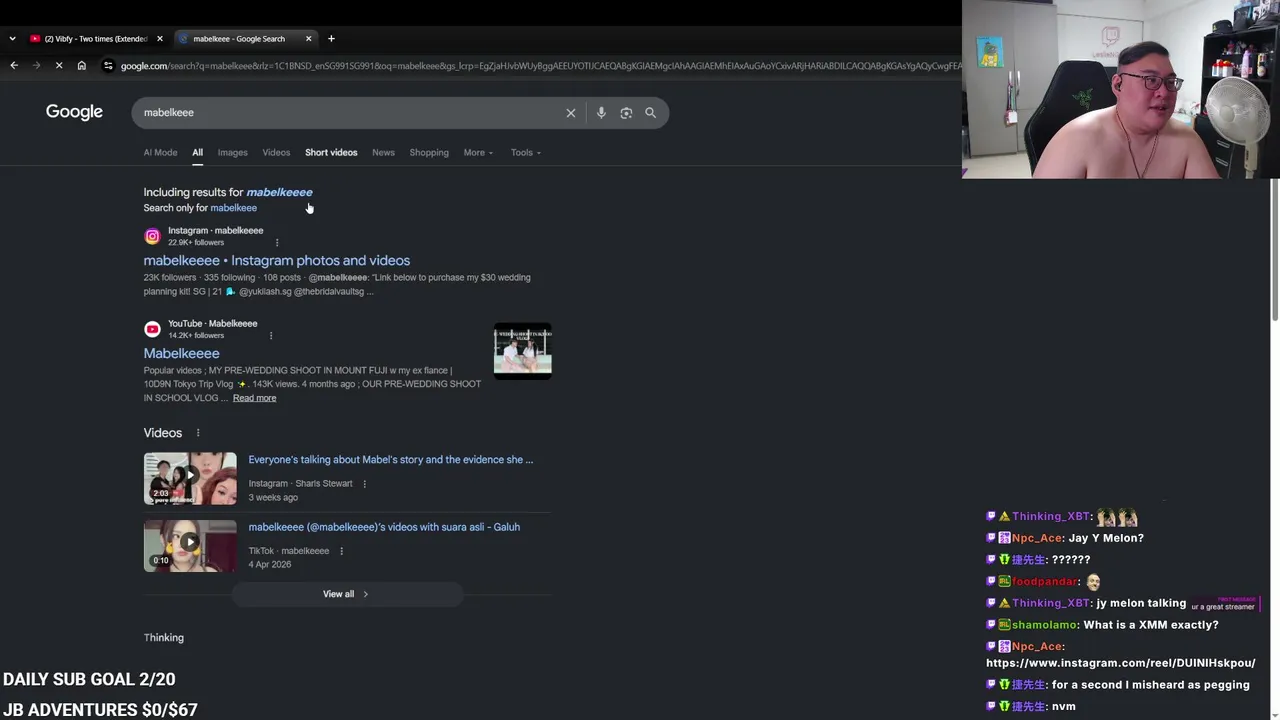The height and width of the screenshot is (720, 1280).
Task: Open the News results tab
Action: (383, 153)
